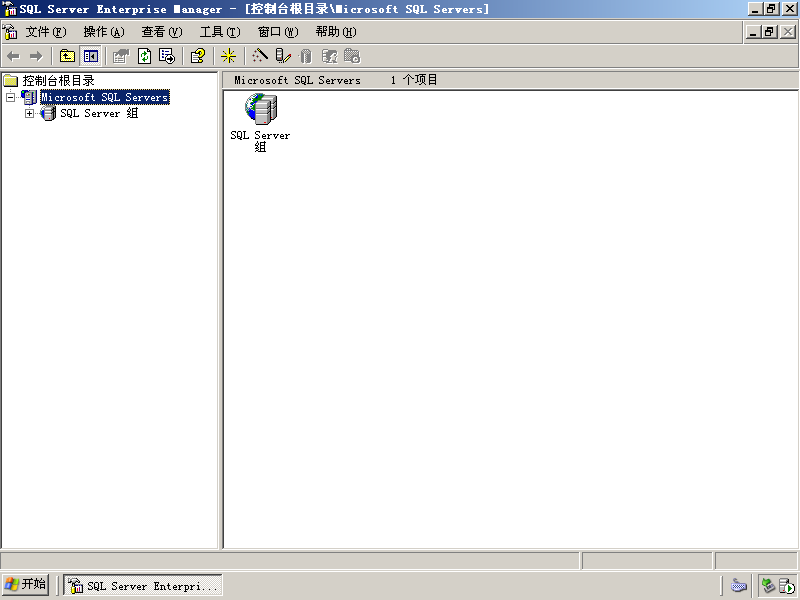Viewport: 800px width, 600px height.
Task: Open the 帮助(H) menu
Action: point(336,32)
